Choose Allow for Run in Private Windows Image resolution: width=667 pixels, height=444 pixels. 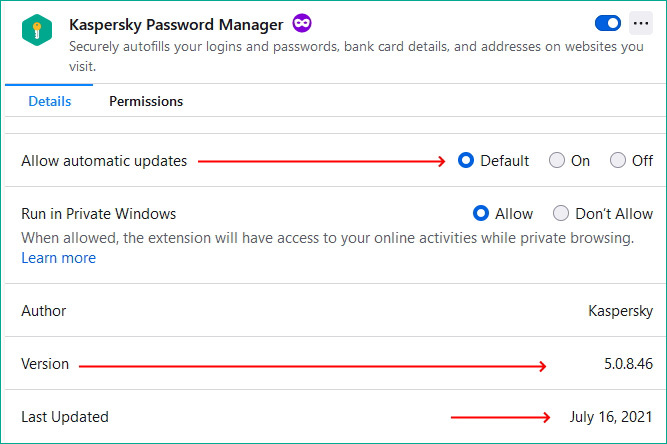coord(481,213)
